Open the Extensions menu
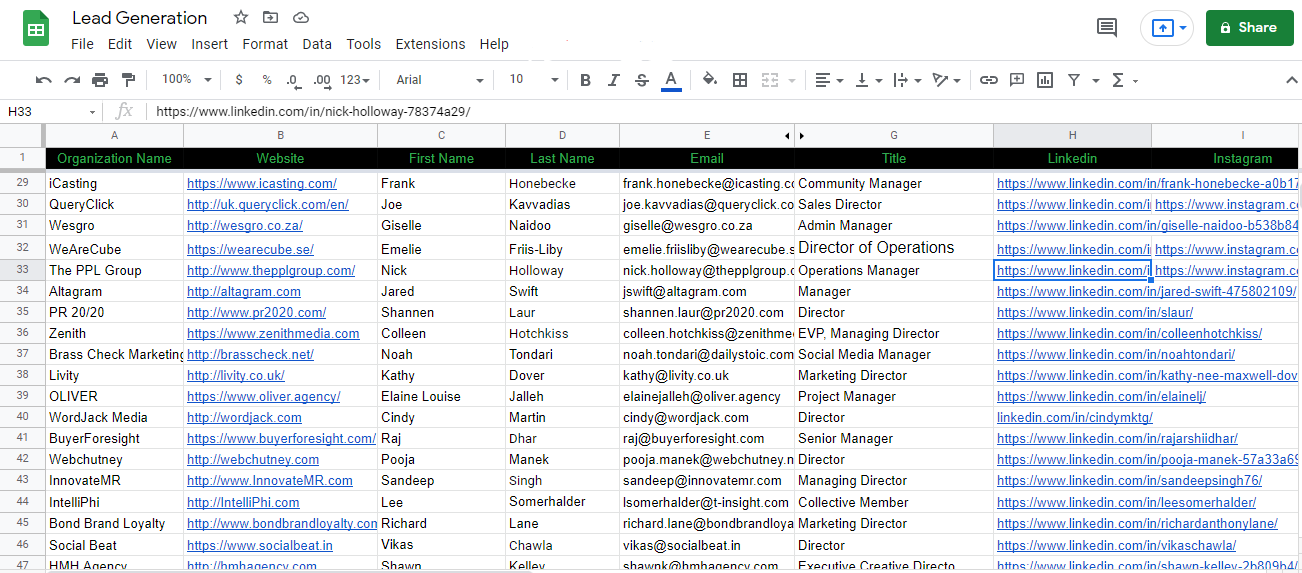The height and width of the screenshot is (573, 1302). click(x=430, y=44)
